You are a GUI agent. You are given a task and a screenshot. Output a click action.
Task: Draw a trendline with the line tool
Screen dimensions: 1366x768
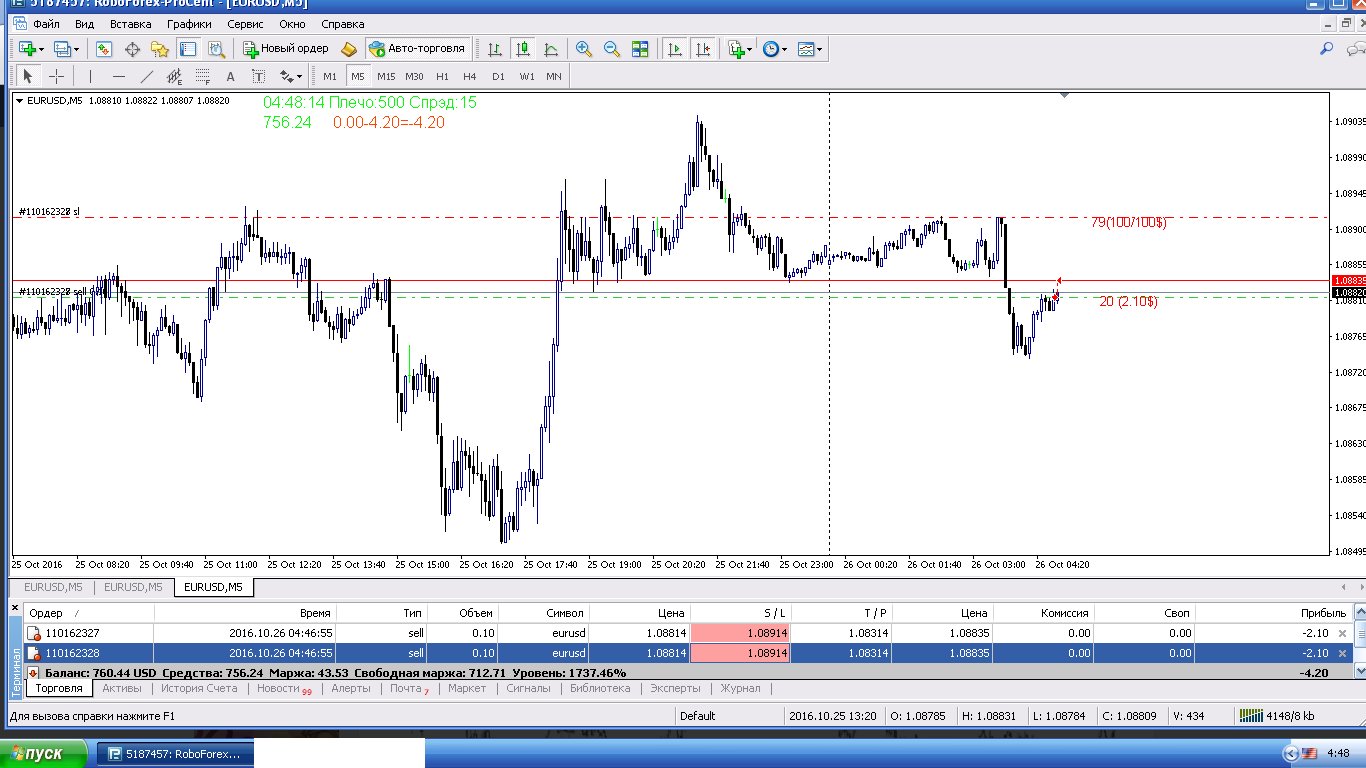147,76
